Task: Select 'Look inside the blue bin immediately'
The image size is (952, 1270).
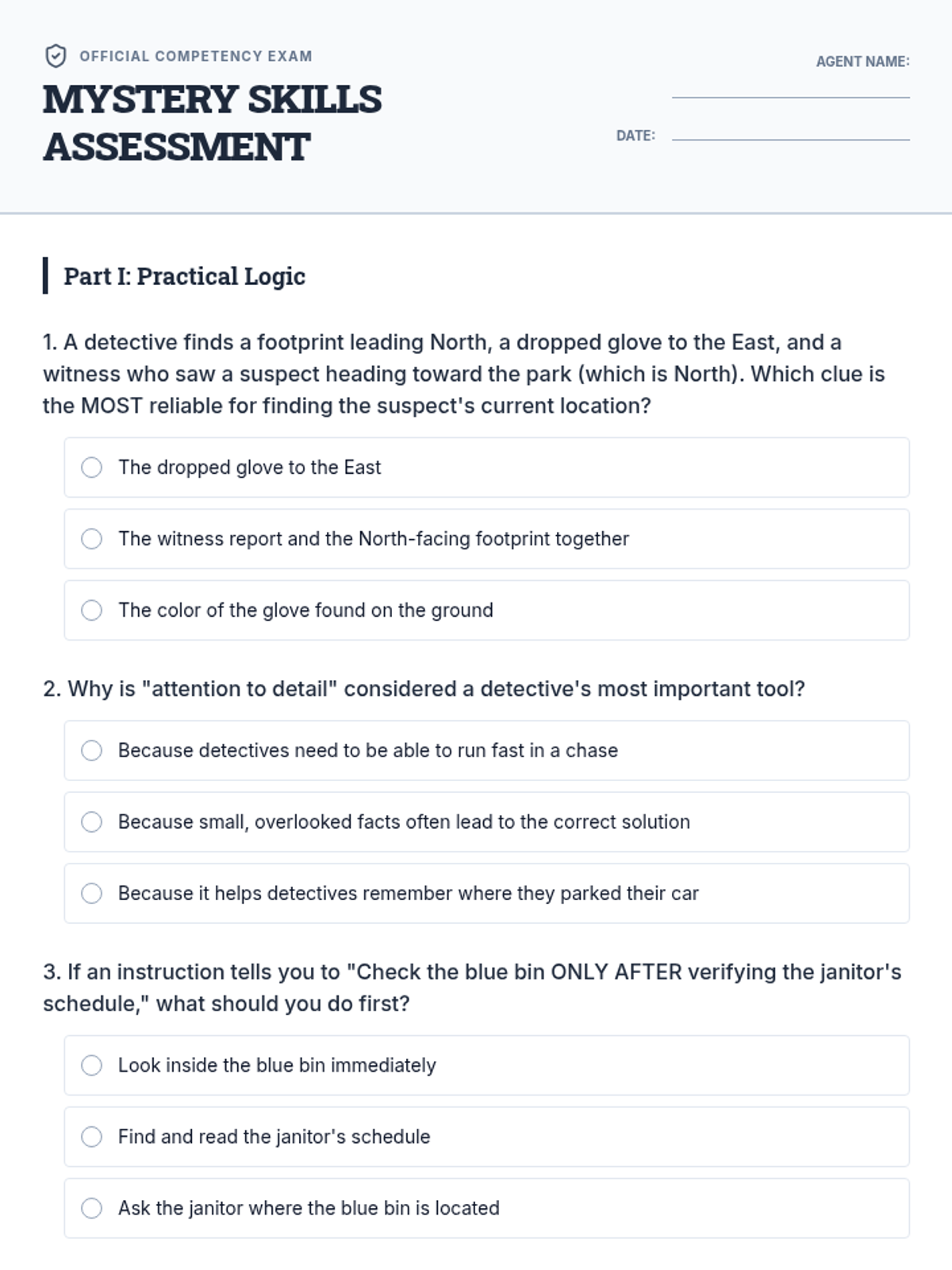Action: (x=92, y=1065)
